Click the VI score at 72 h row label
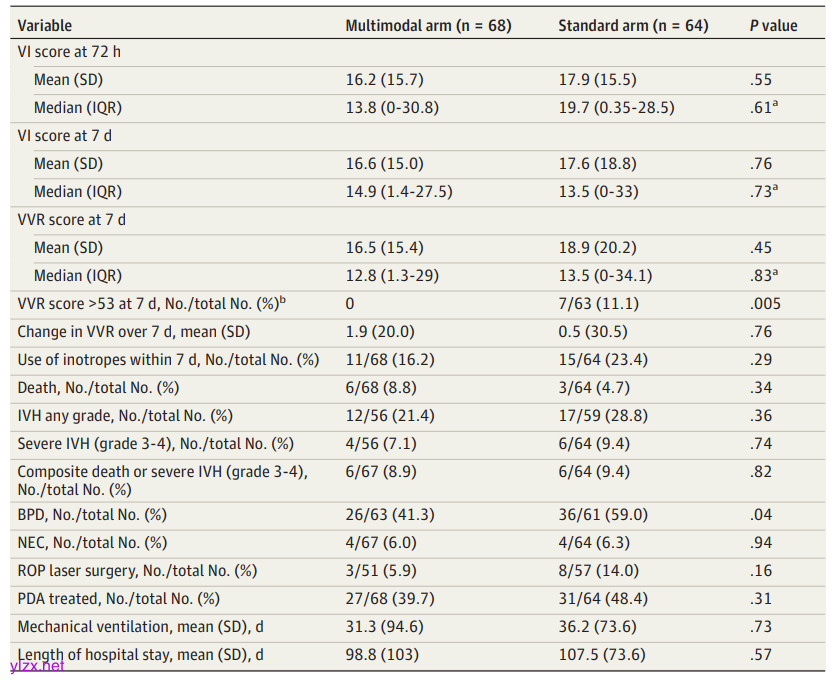 coord(70,51)
